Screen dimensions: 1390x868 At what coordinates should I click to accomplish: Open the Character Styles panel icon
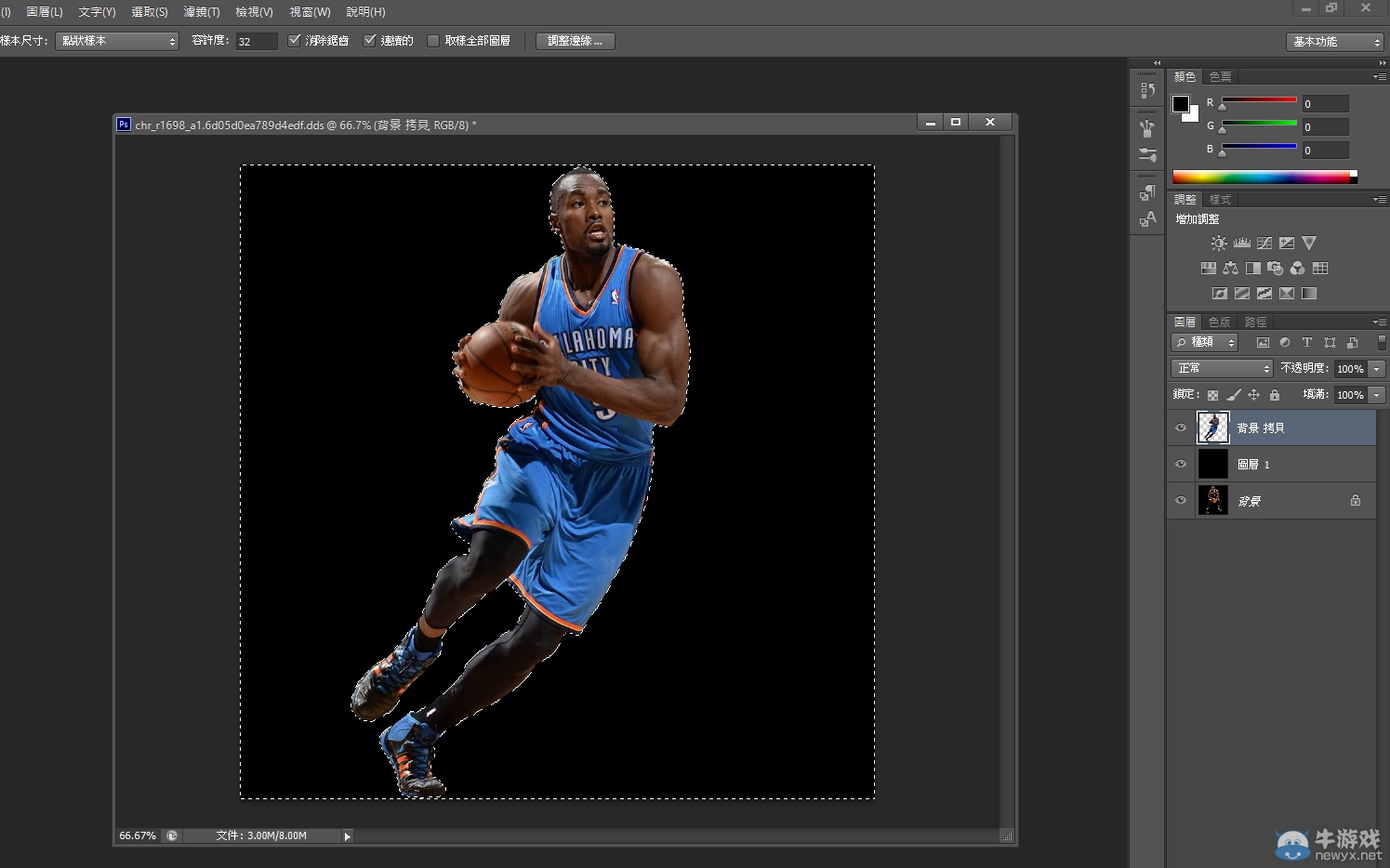[1147, 219]
